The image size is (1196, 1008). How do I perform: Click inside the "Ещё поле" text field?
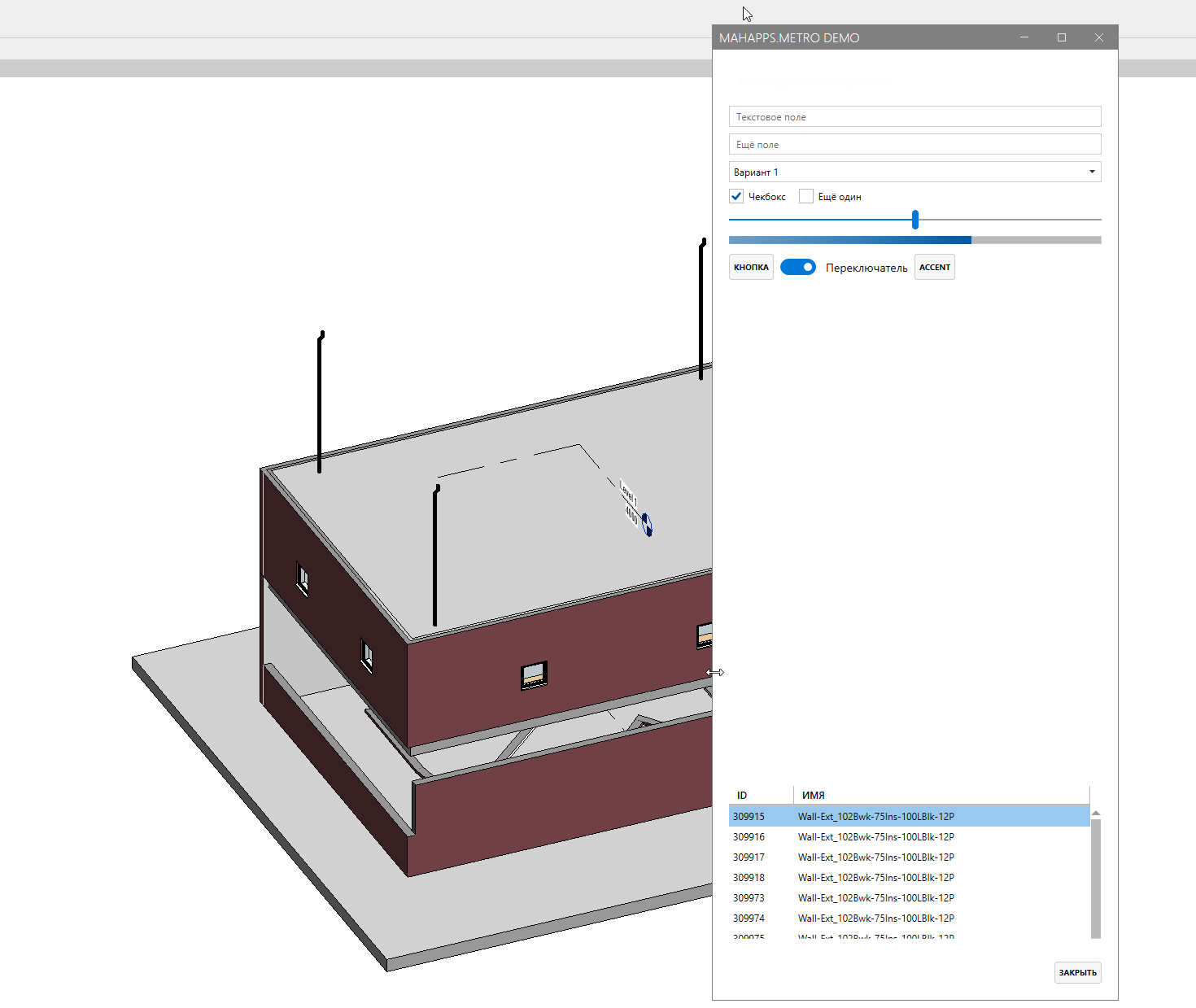pos(914,144)
